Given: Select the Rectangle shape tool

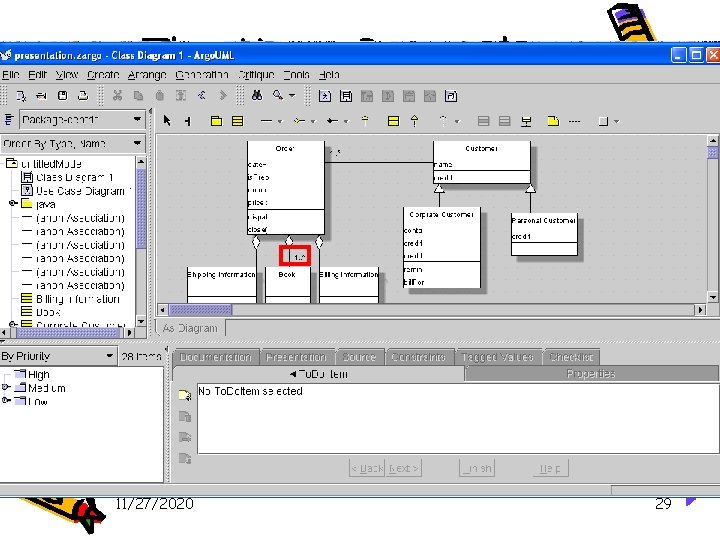Looking at the screenshot, I should (x=603, y=121).
